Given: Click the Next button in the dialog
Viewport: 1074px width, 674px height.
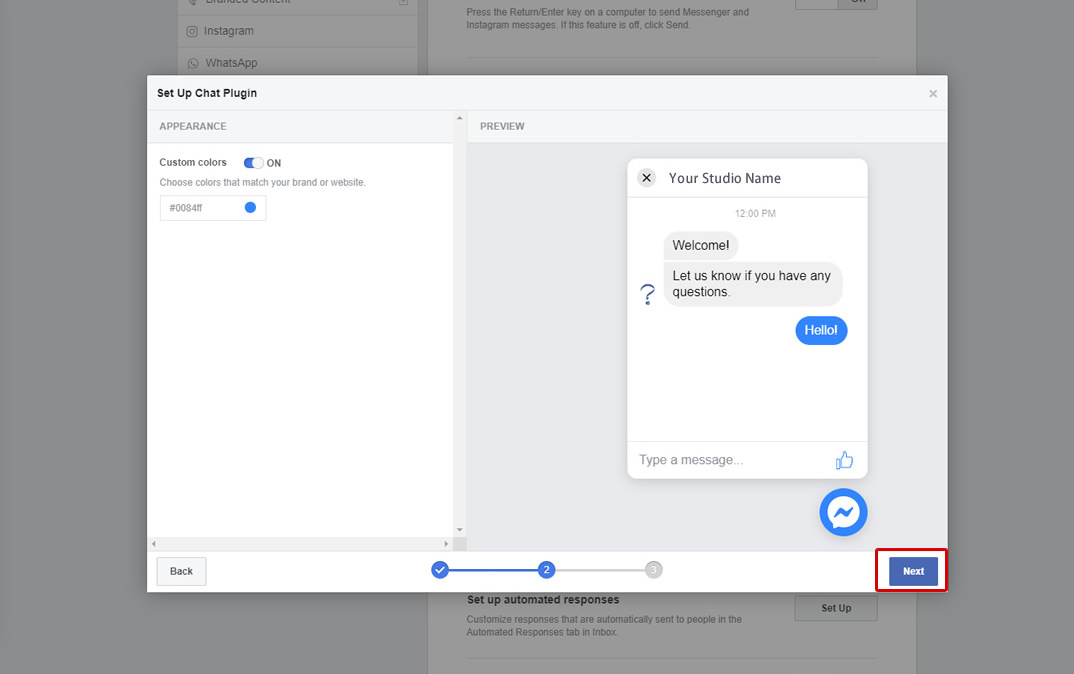Looking at the screenshot, I should click(913, 571).
